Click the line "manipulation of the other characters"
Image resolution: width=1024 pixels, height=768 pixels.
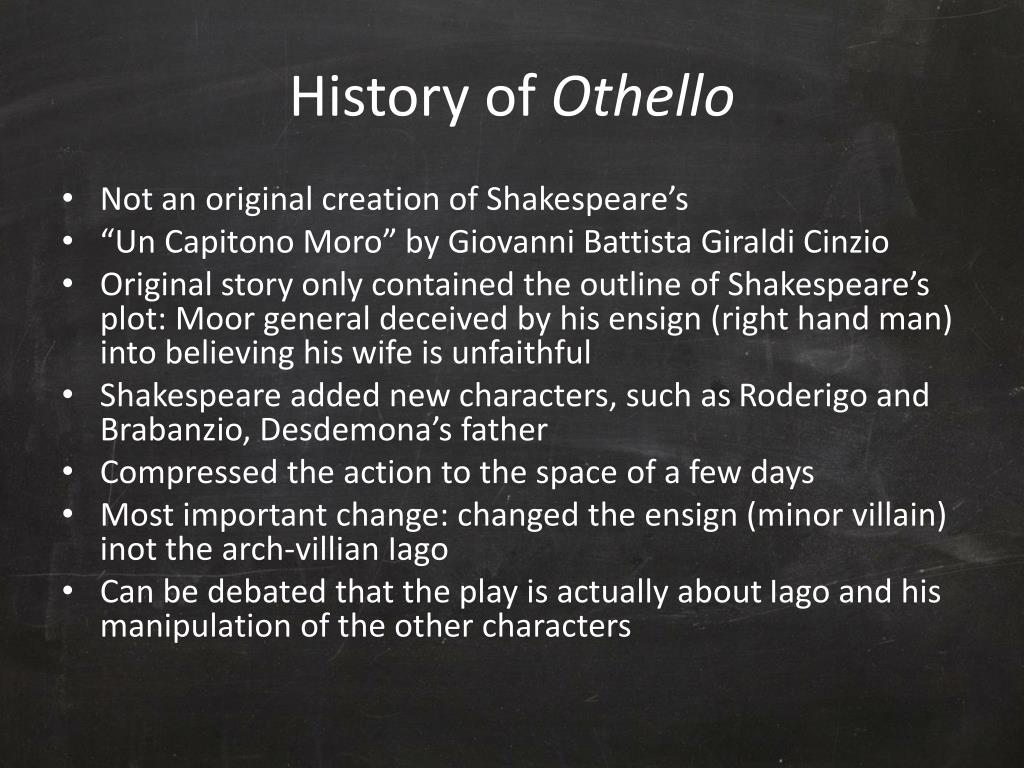366,626
